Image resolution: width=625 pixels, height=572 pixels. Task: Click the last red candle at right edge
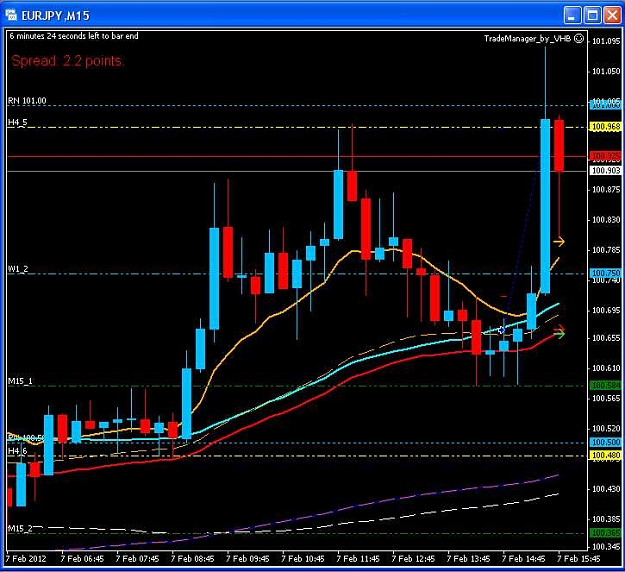click(x=559, y=145)
